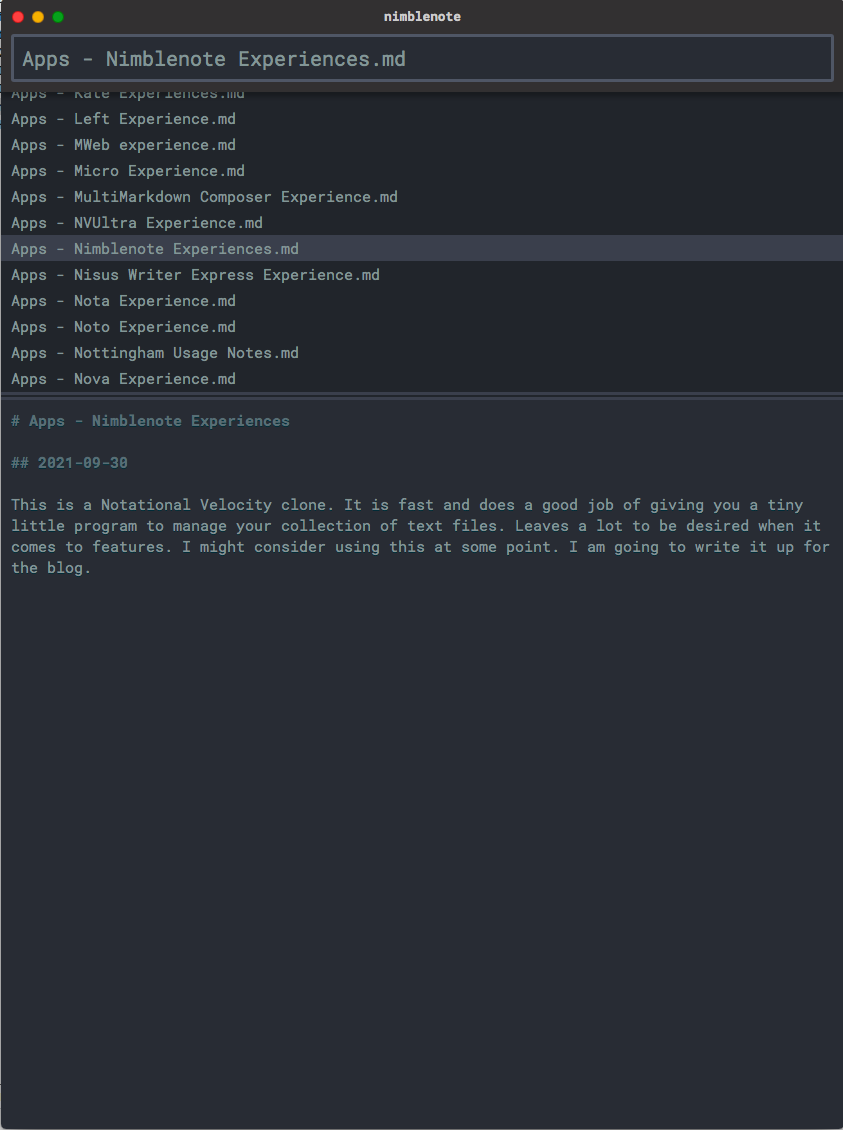Open Apps - Left Experience.md note

click(x=422, y=119)
